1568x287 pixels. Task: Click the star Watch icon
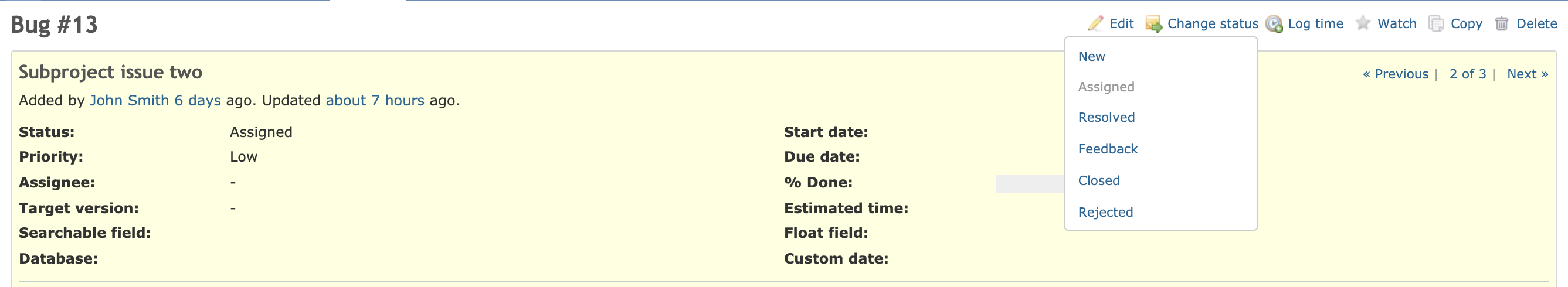pyautogui.click(x=1363, y=23)
